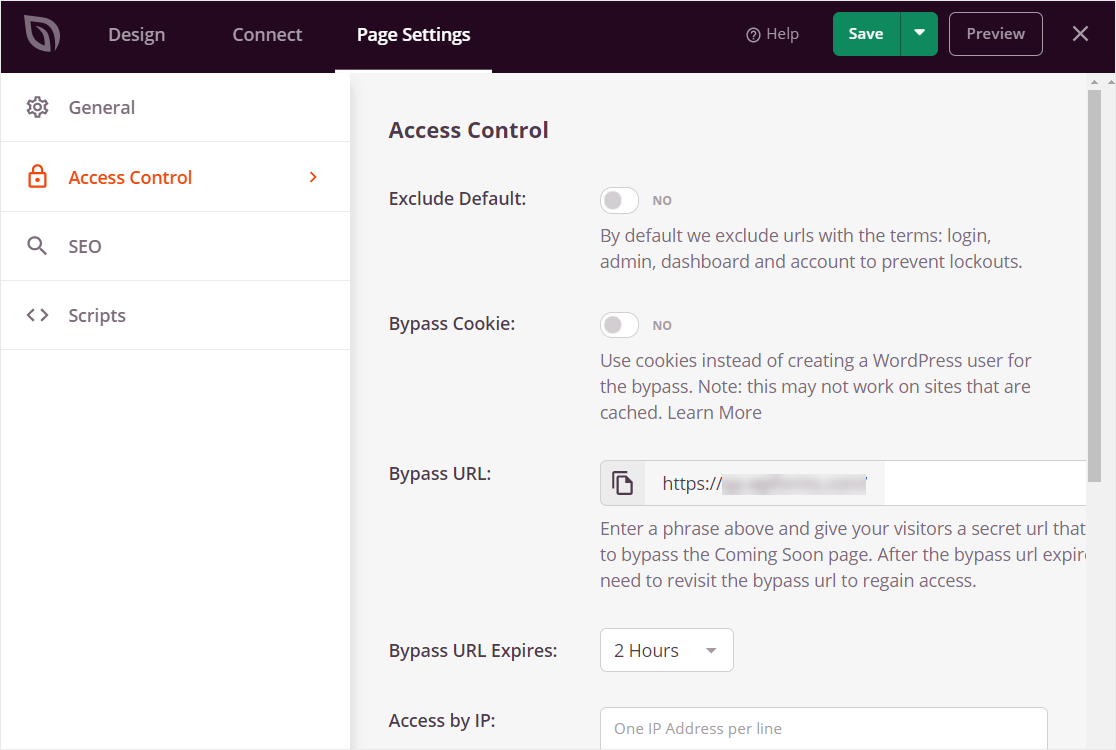Click the Access Control lock icon
Viewport: 1116px width, 750px height.
tap(37, 177)
